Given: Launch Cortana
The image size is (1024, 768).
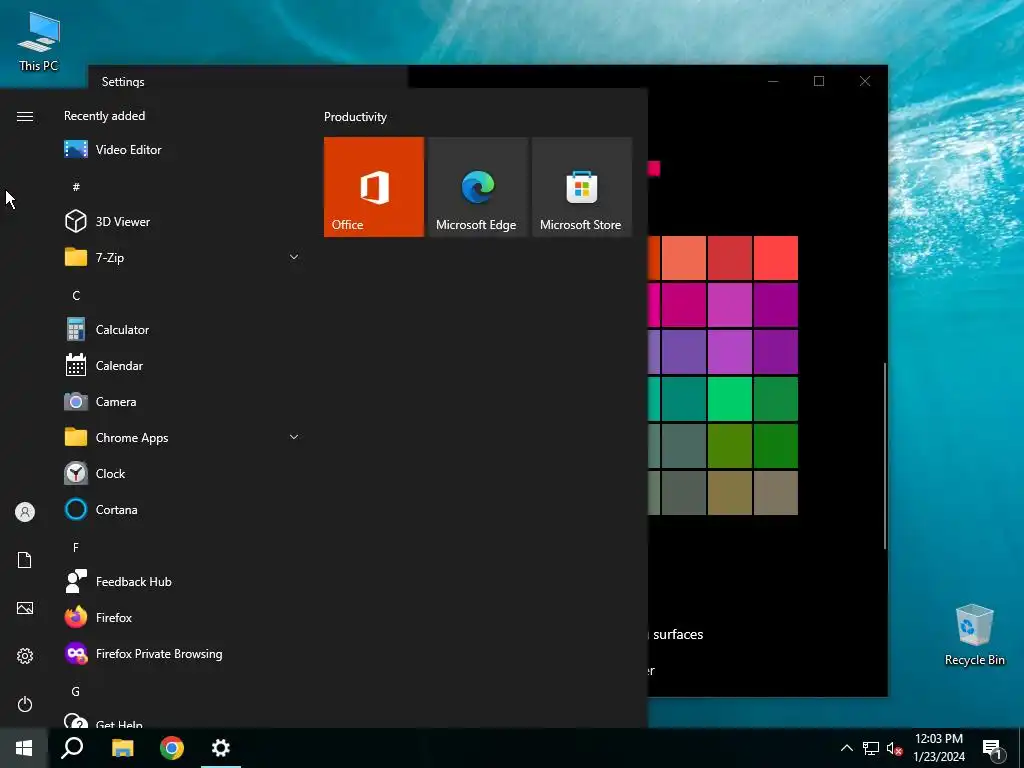Looking at the screenshot, I should [x=182, y=509].
